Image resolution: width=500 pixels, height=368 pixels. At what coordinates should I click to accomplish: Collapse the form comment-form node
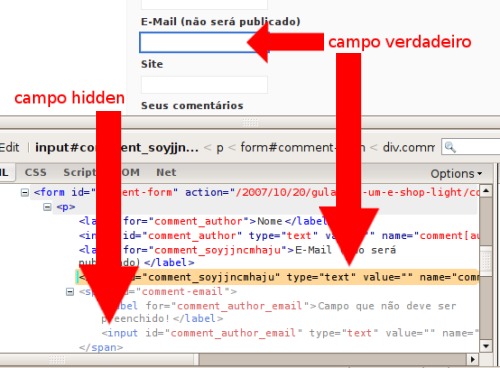(25, 192)
